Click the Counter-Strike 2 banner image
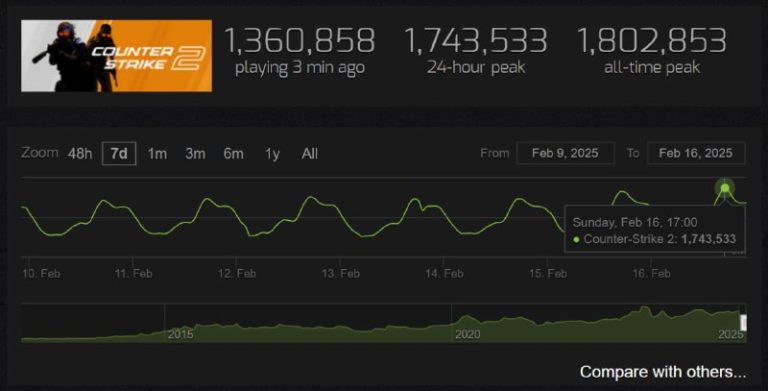Screen dimensions: 768x391 117,56
